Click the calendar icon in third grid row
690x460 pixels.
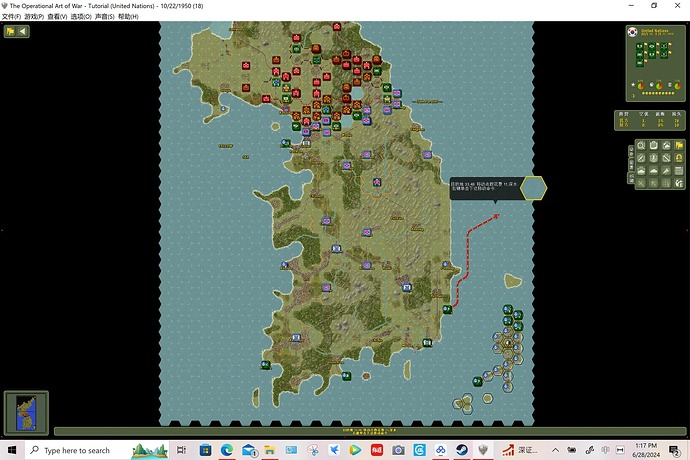coord(679,171)
